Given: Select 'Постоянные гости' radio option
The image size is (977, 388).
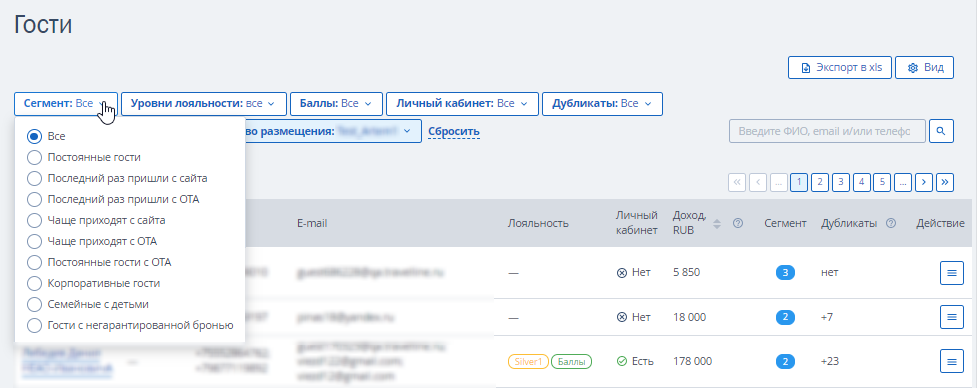Looking at the screenshot, I should coord(34,158).
